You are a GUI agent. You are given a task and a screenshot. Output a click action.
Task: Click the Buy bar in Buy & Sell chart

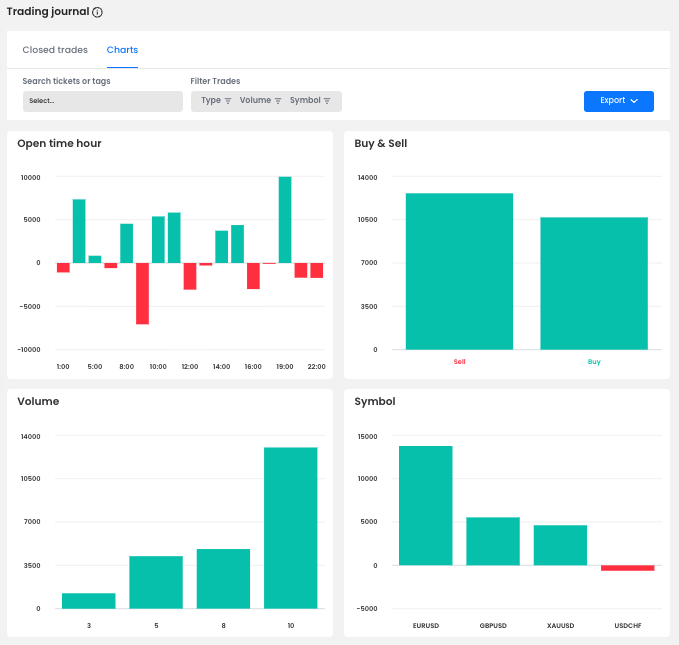click(x=594, y=283)
